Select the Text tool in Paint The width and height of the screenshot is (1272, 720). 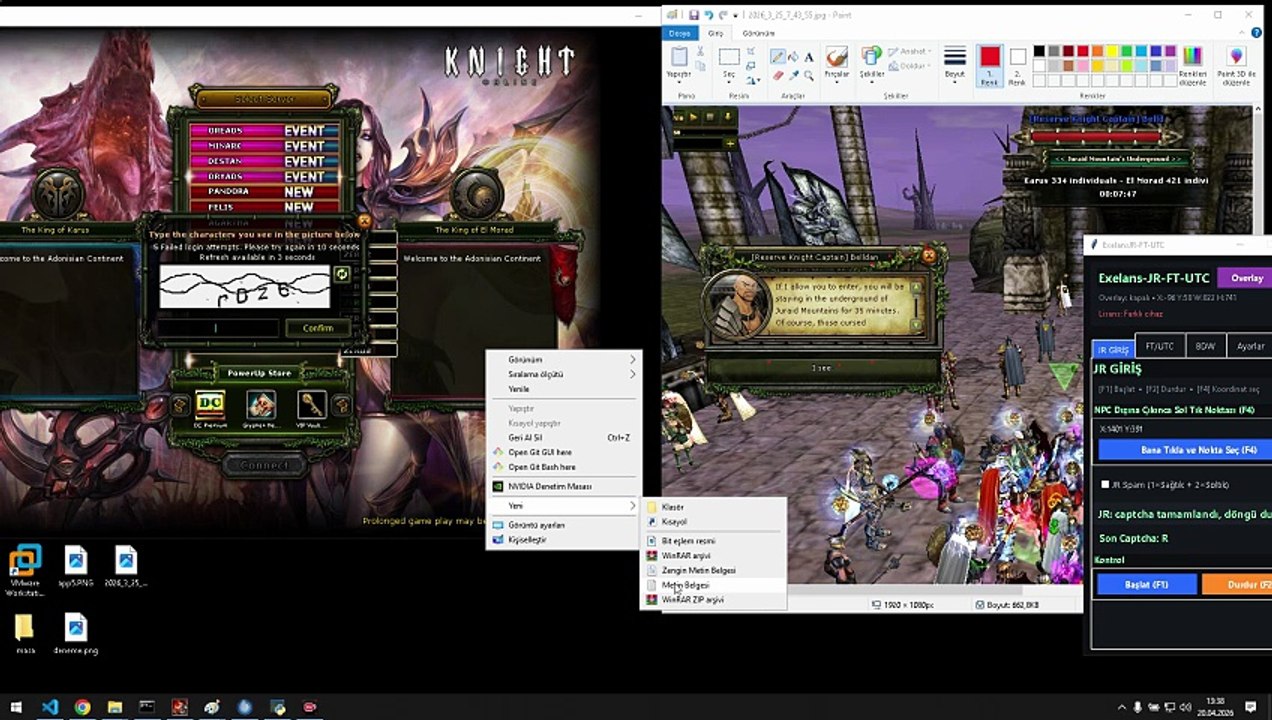point(809,57)
